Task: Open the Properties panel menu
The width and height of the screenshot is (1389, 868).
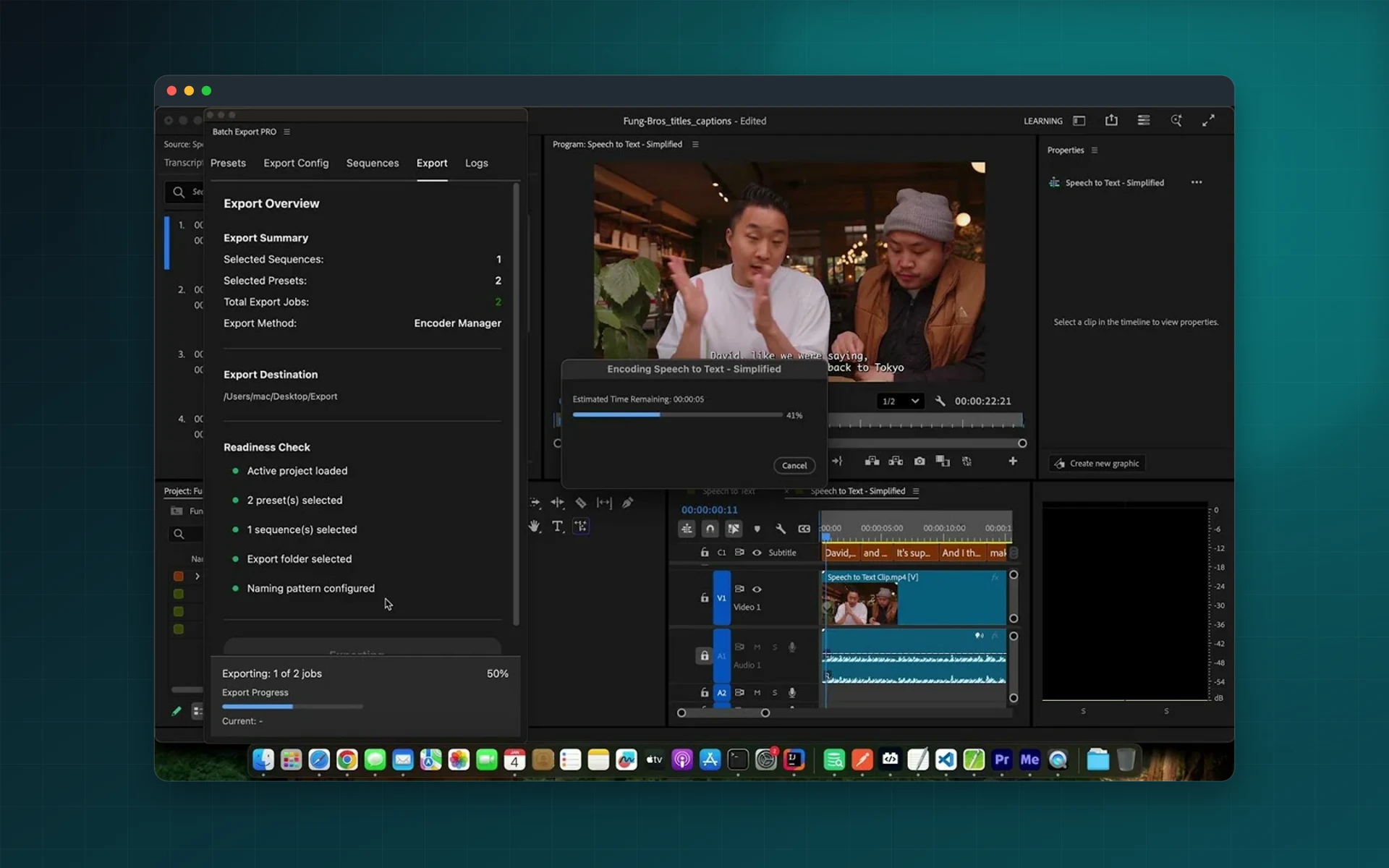Action: coord(1095,150)
